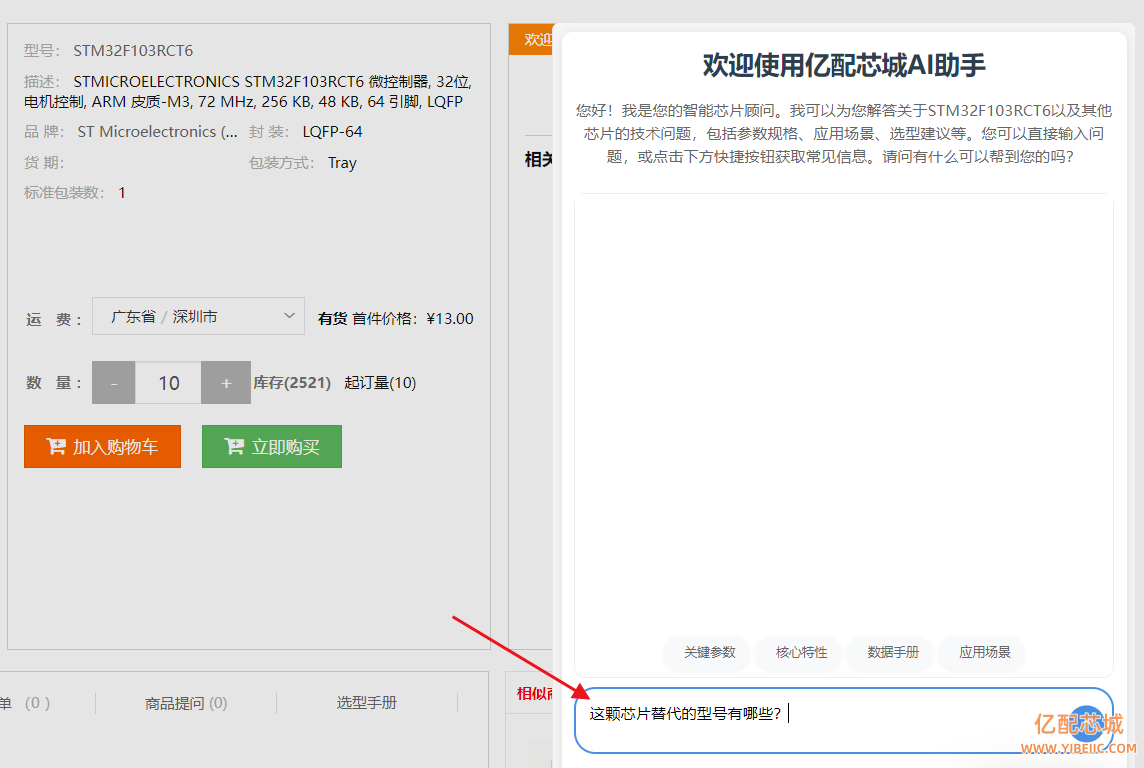The width and height of the screenshot is (1144, 768).
Task: Decrease quantity with the minus button
Action: coord(113,383)
